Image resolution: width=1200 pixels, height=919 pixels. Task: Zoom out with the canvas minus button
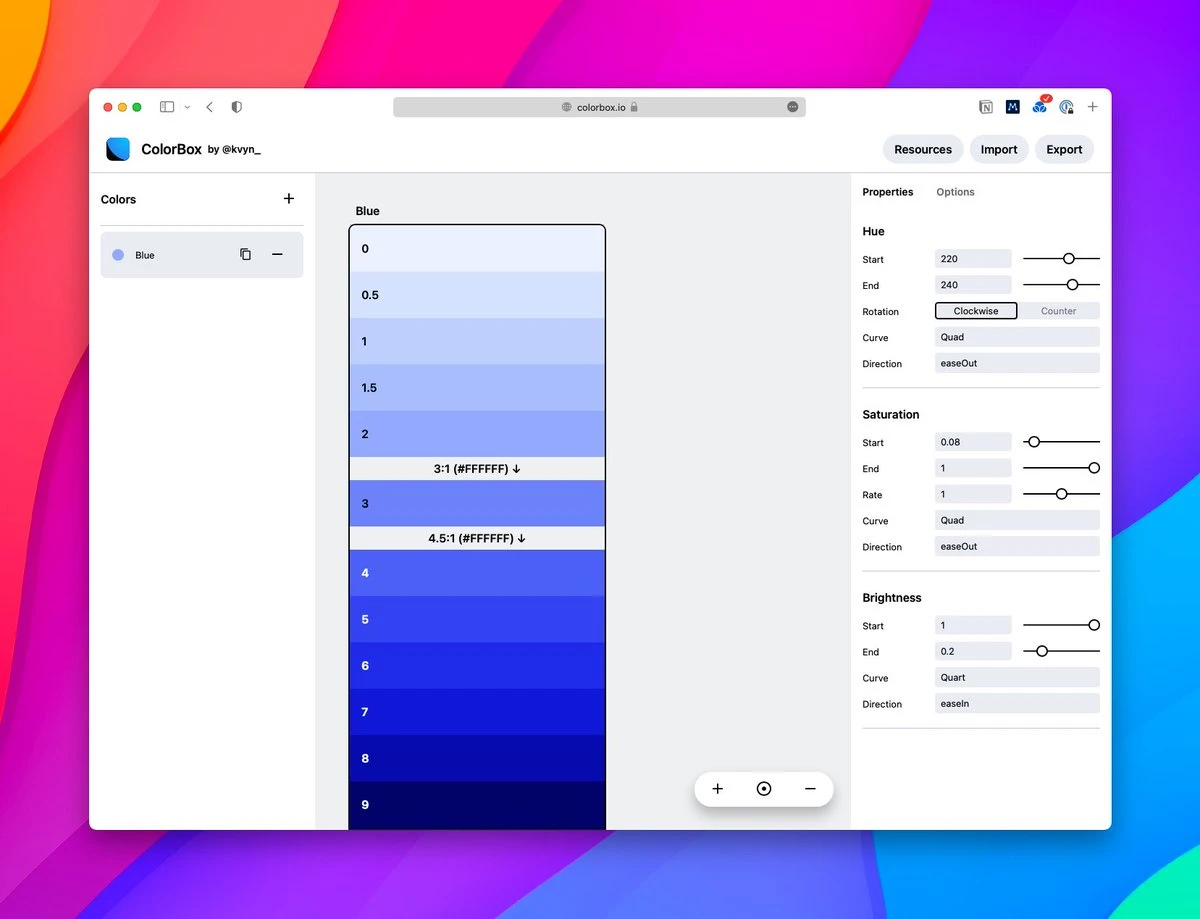point(810,789)
